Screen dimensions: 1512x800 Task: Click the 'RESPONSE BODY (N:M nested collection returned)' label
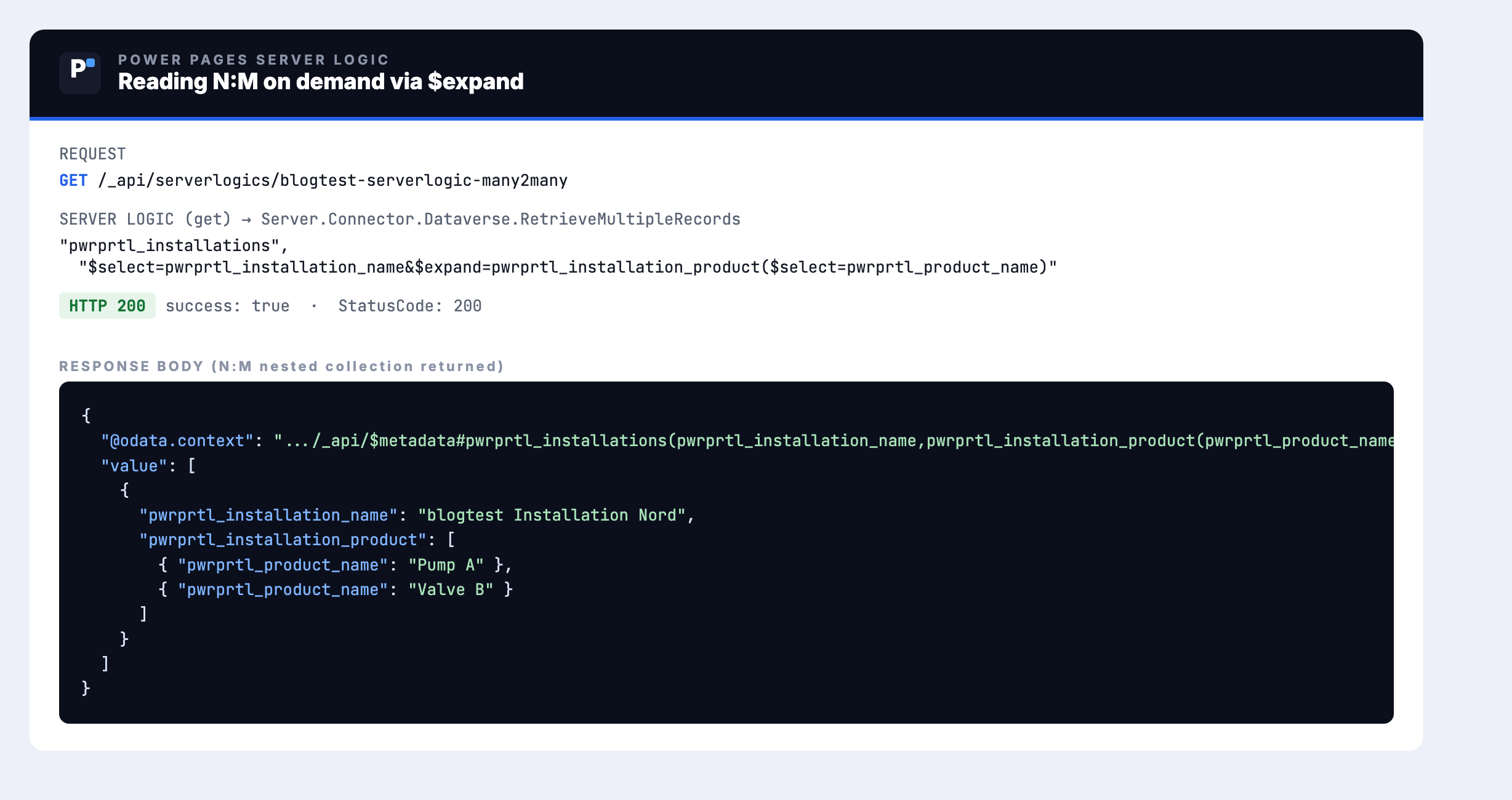(281, 366)
